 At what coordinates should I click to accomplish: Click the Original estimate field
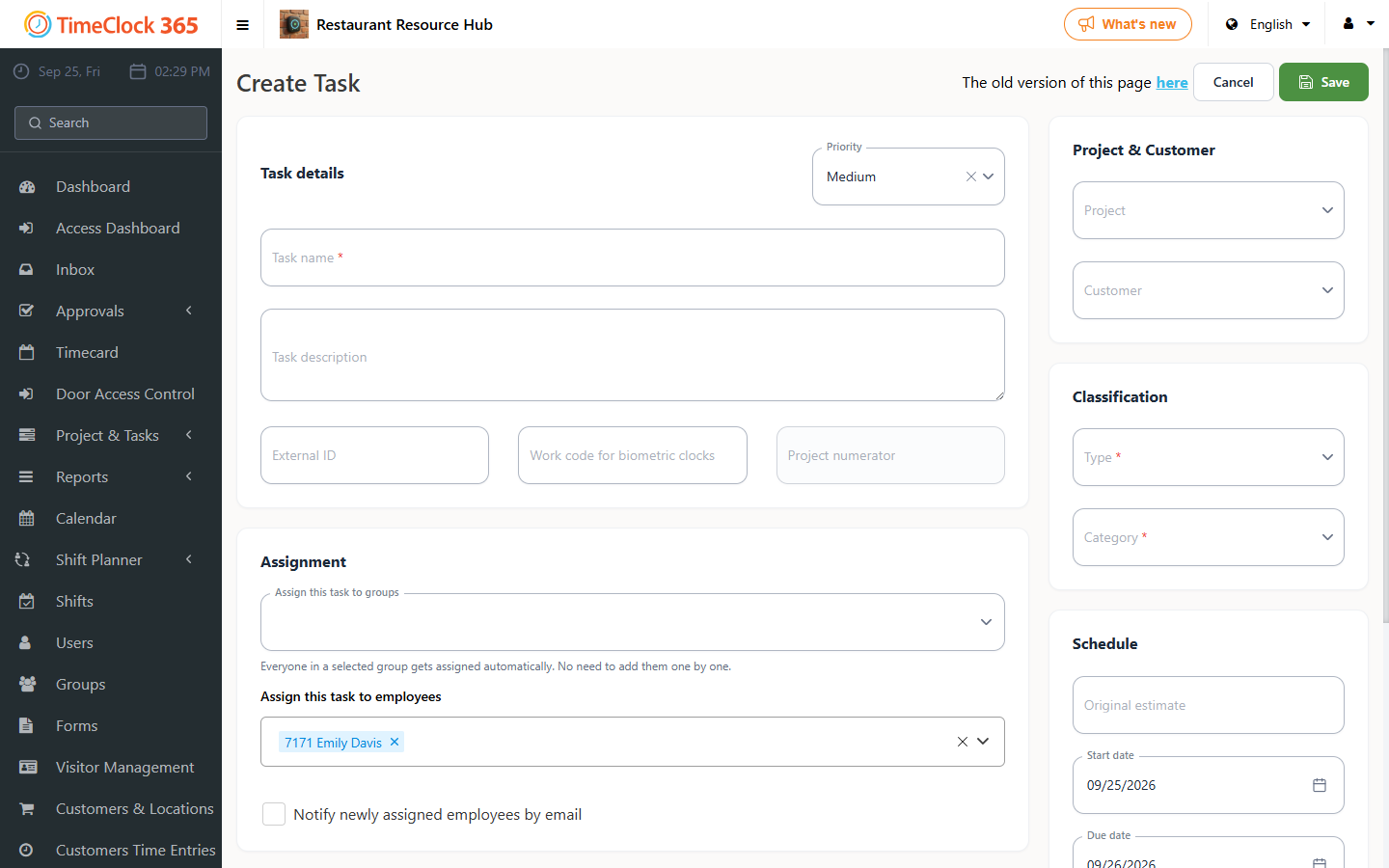click(1209, 705)
